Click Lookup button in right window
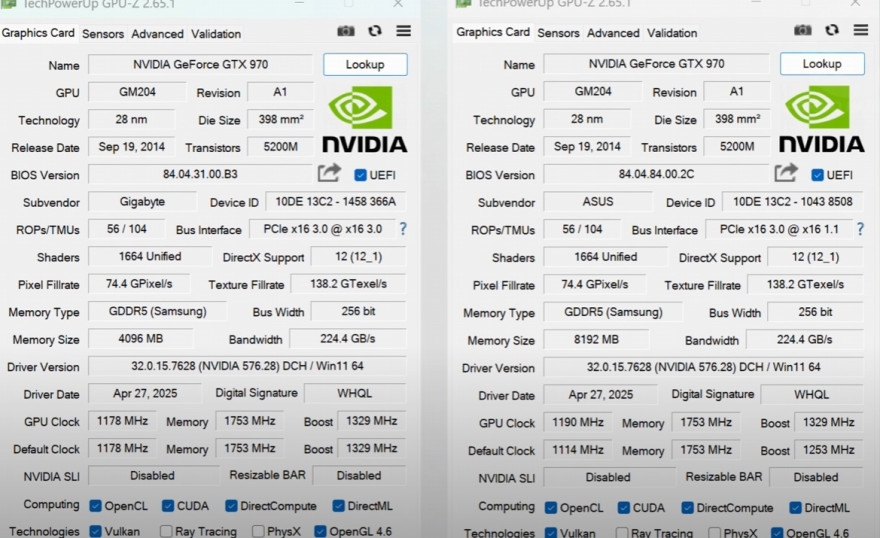Image resolution: width=880 pixels, height=538 pixels. tap(822, 64)
